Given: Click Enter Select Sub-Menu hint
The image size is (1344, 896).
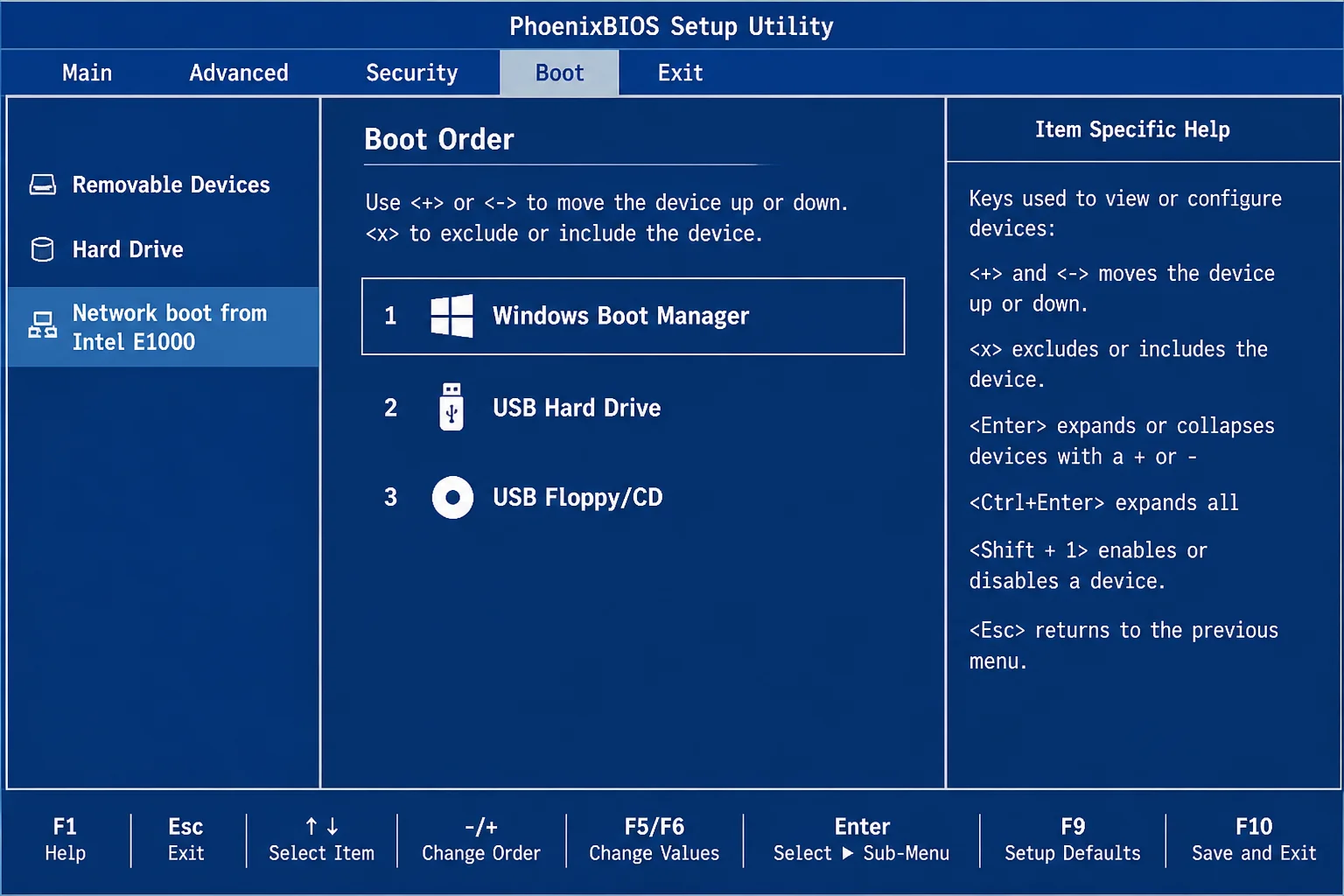Looking at the screenshot, I should (x=861, y=840).
